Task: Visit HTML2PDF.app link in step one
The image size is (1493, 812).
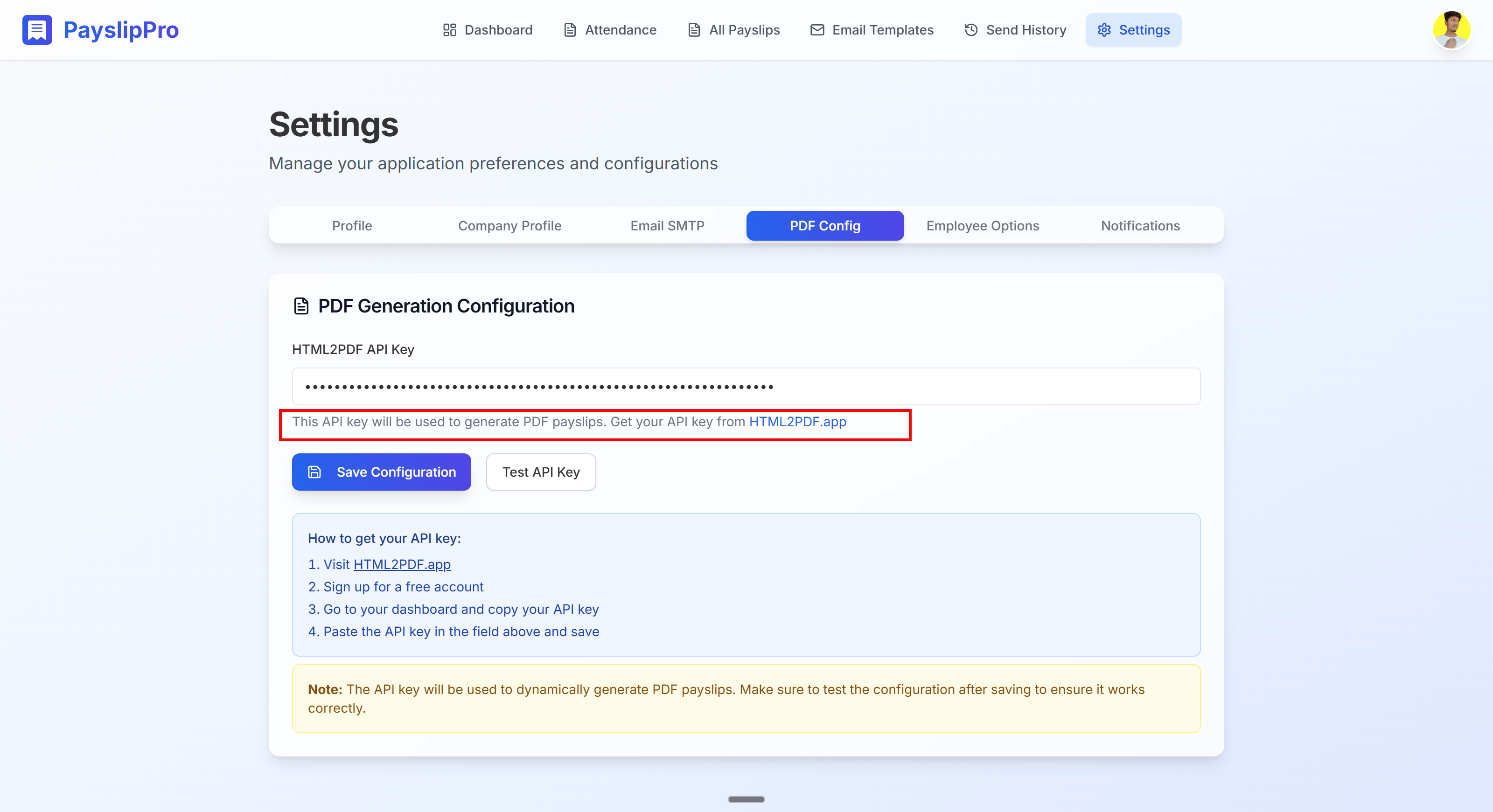Action: [x=402, y=564]
